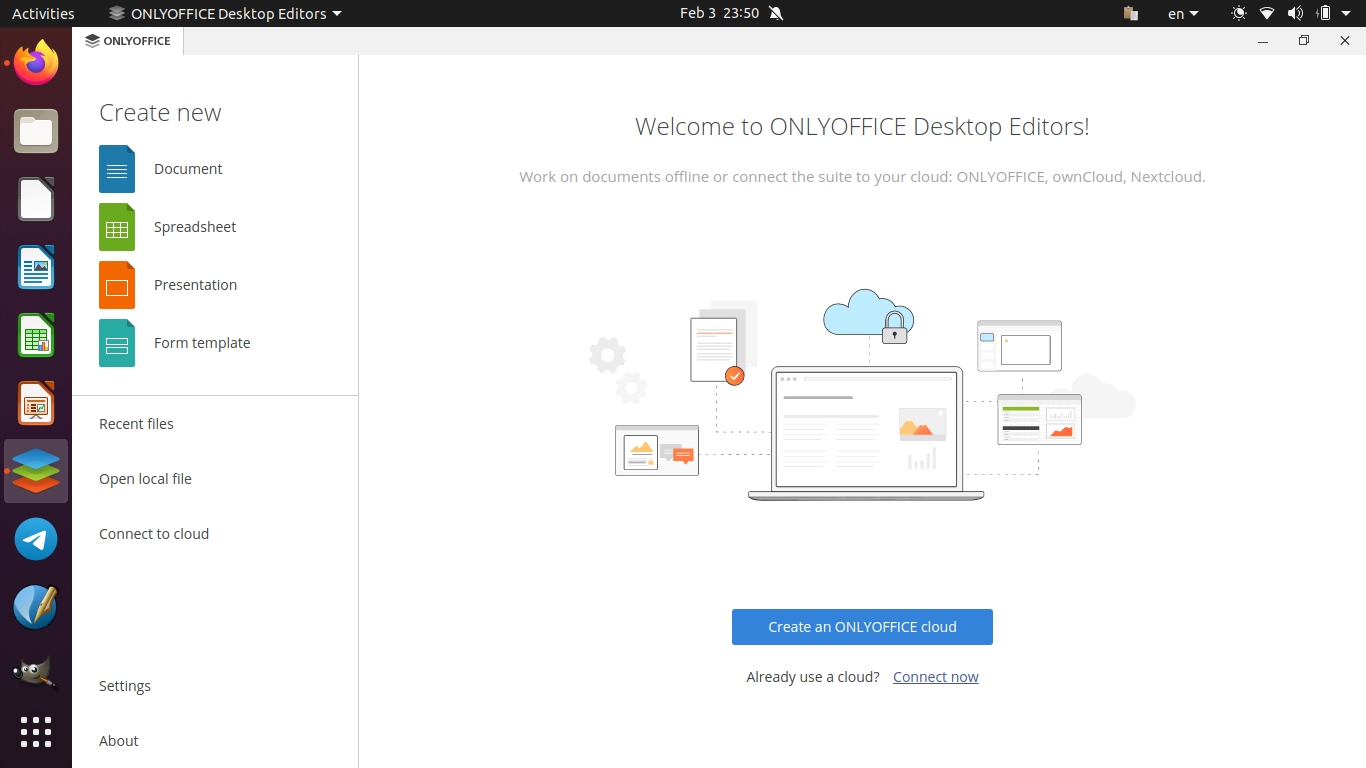1366x768 pixels.
Task: Click the notifications muted bell icon
Action: pyautogui.click(x=777, y=13)
